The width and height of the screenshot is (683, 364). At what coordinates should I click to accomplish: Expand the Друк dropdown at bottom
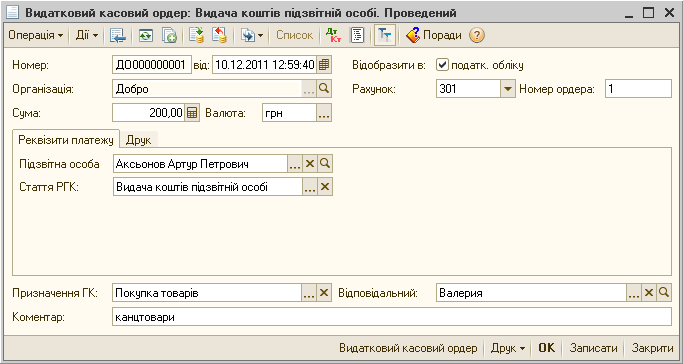[x=508, y=348]
